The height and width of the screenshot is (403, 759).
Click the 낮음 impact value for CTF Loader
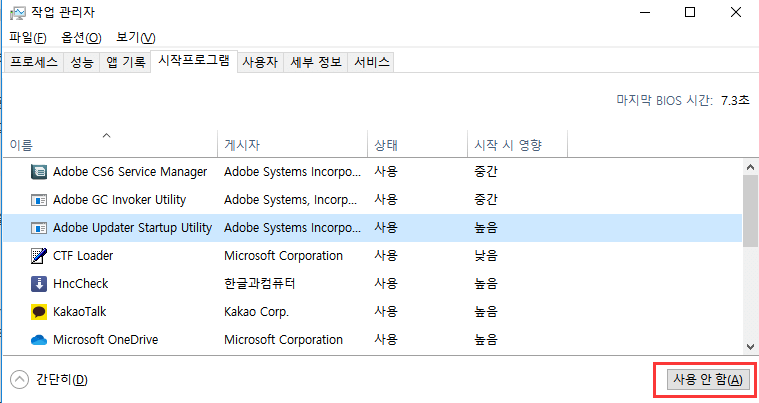click(486, 255)
